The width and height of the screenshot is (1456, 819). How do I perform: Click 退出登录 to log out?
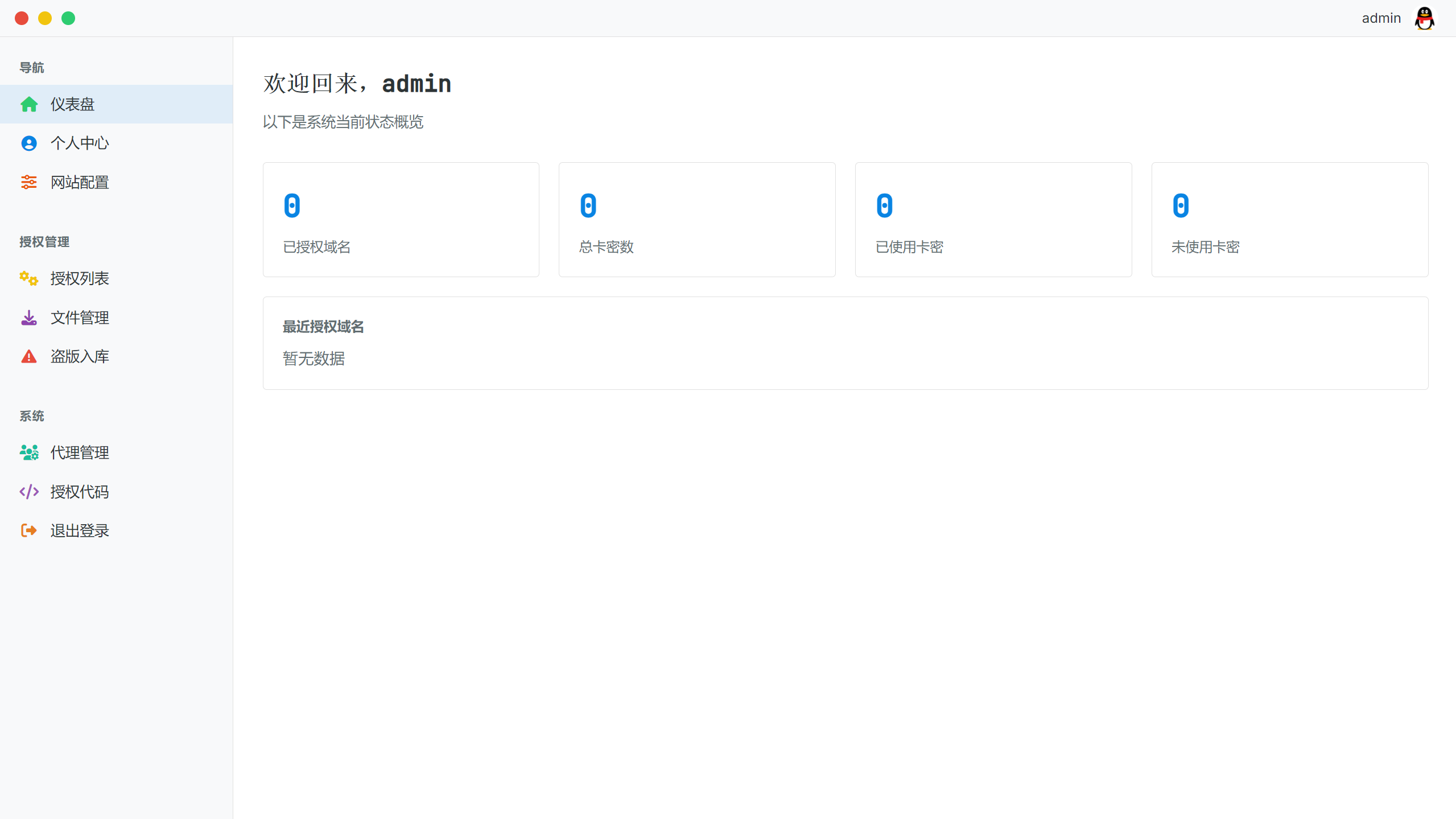tap(79, 530)
